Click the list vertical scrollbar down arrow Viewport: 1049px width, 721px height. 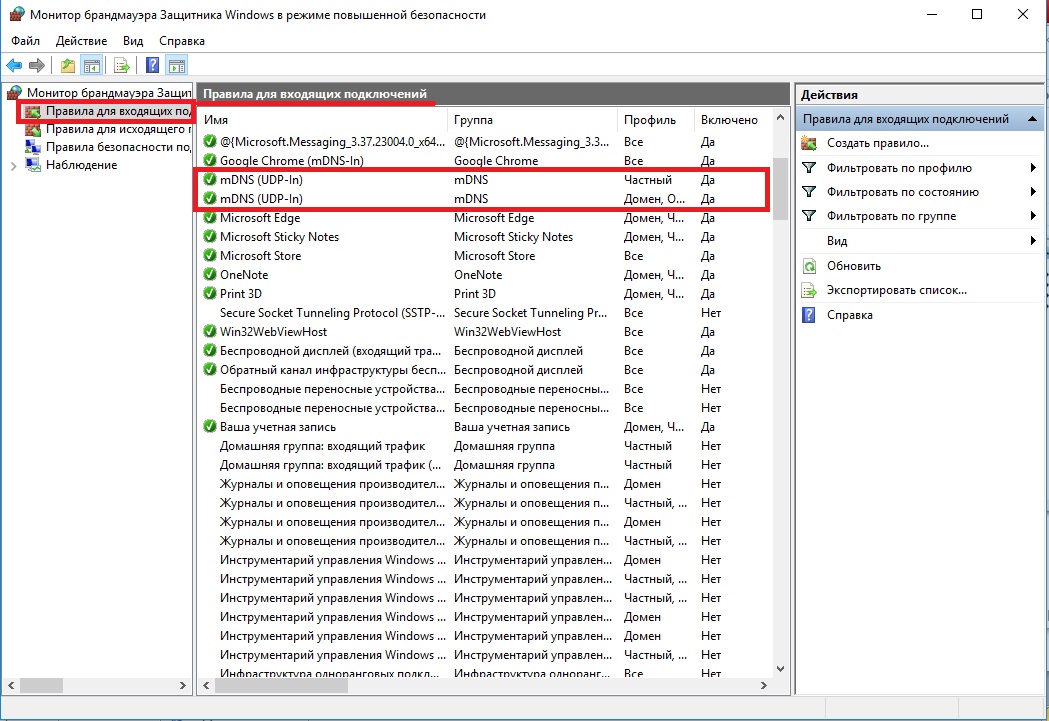[x=780, y=668]
